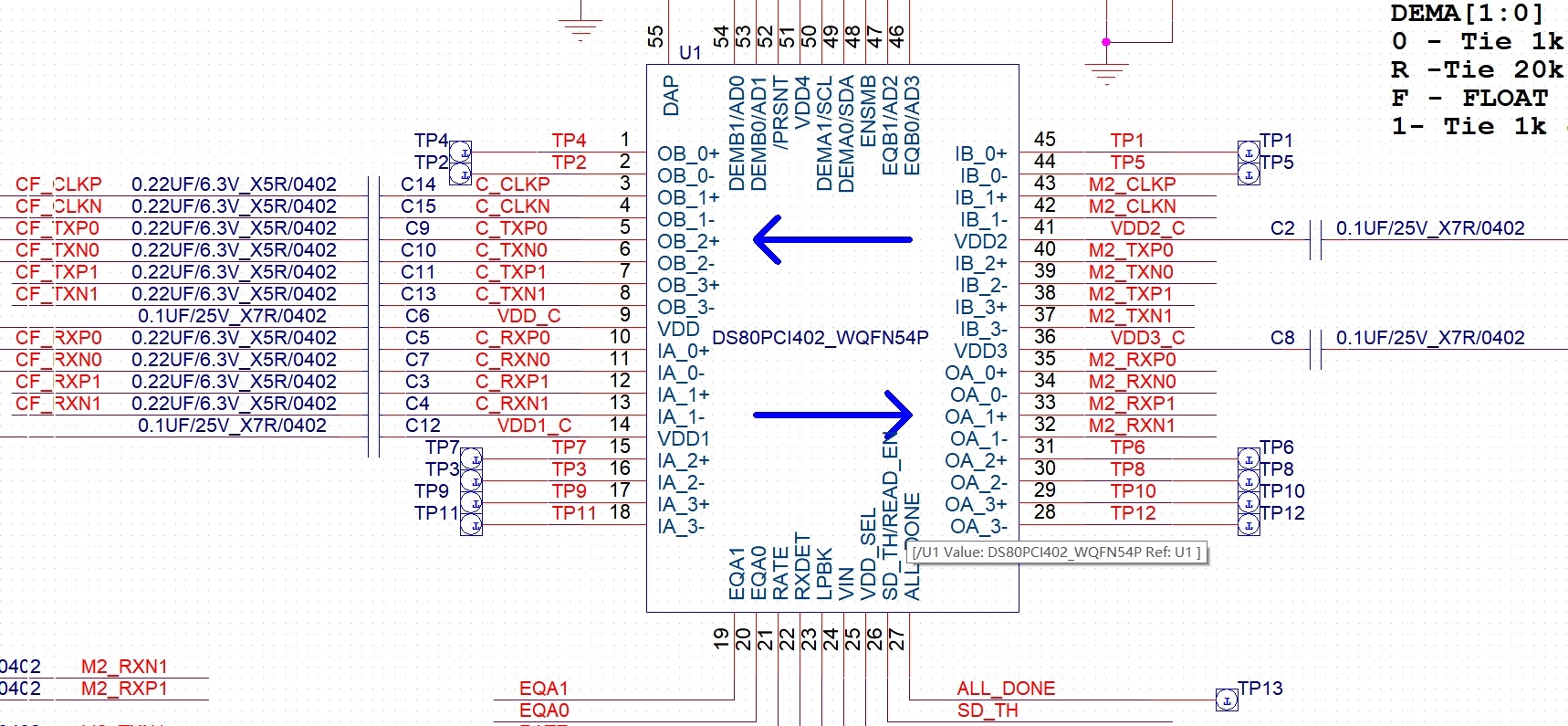The image size is (1568, 726).
Task: Click pin number 18 of U1
Action: (x=620, y=512)
